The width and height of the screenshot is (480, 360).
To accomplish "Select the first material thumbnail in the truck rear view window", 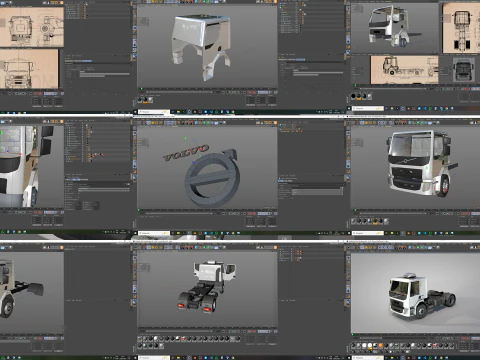I will (x=140, y=339).
